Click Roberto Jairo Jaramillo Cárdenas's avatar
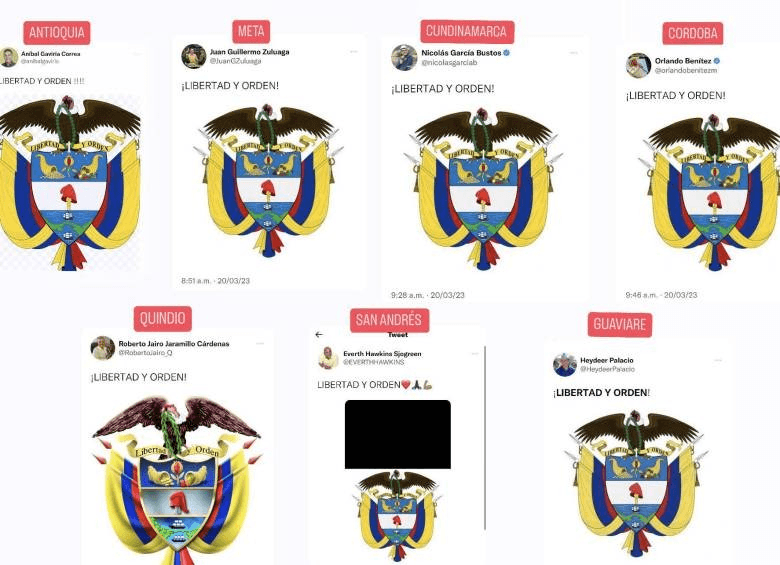Viewport: 780px width, 565px height. [103, 348]
